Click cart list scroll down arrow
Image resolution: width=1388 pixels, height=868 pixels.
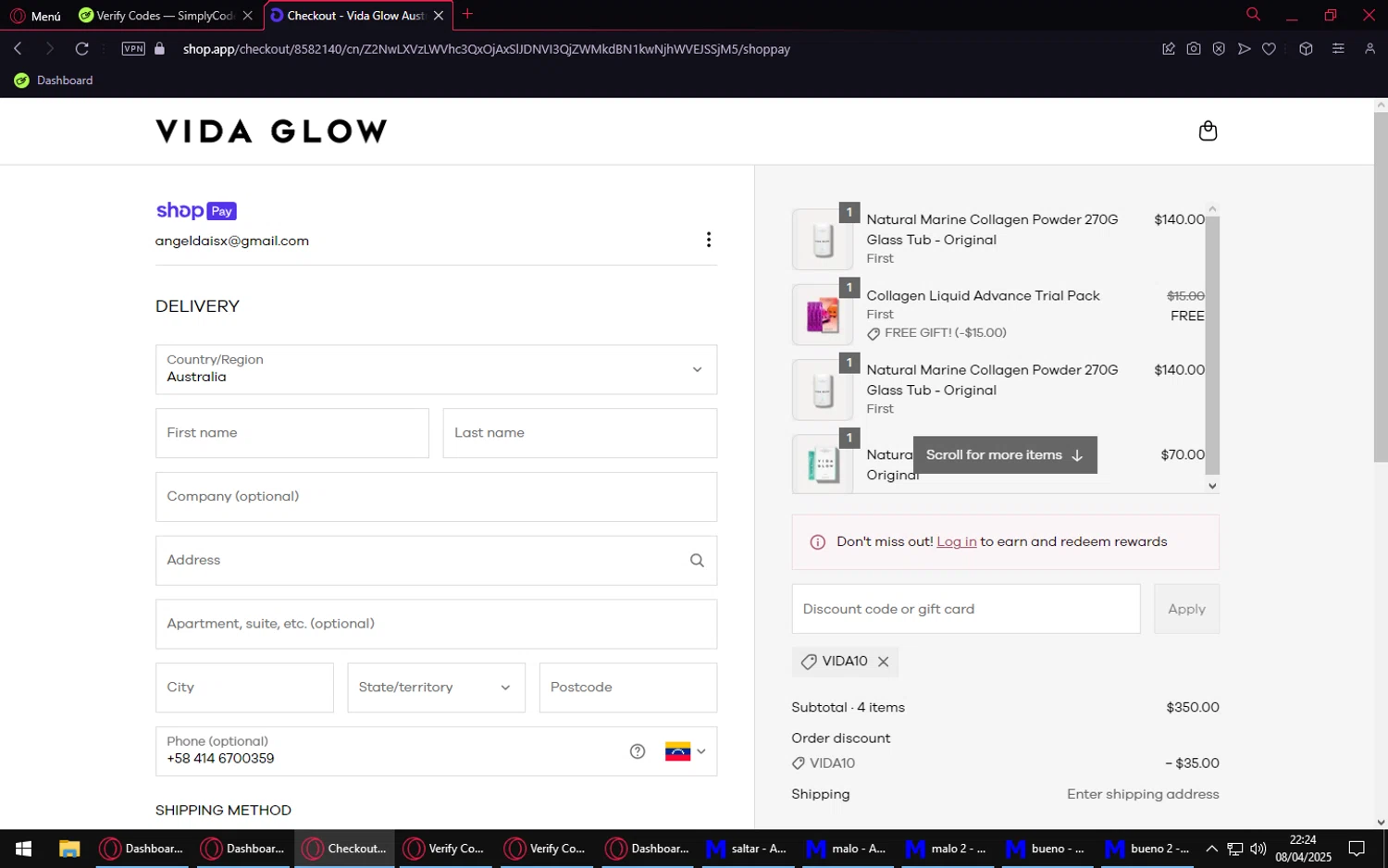pos(1212,486)
